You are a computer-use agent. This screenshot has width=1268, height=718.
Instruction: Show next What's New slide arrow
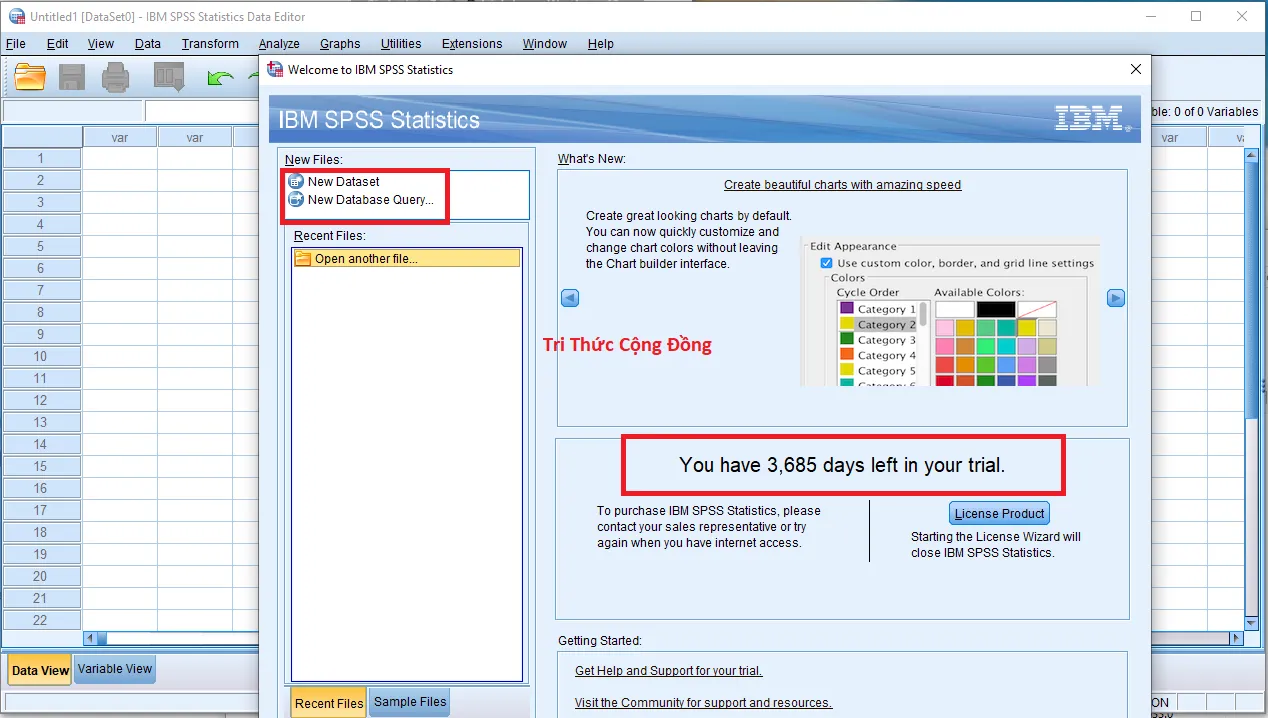(1116, 298)
